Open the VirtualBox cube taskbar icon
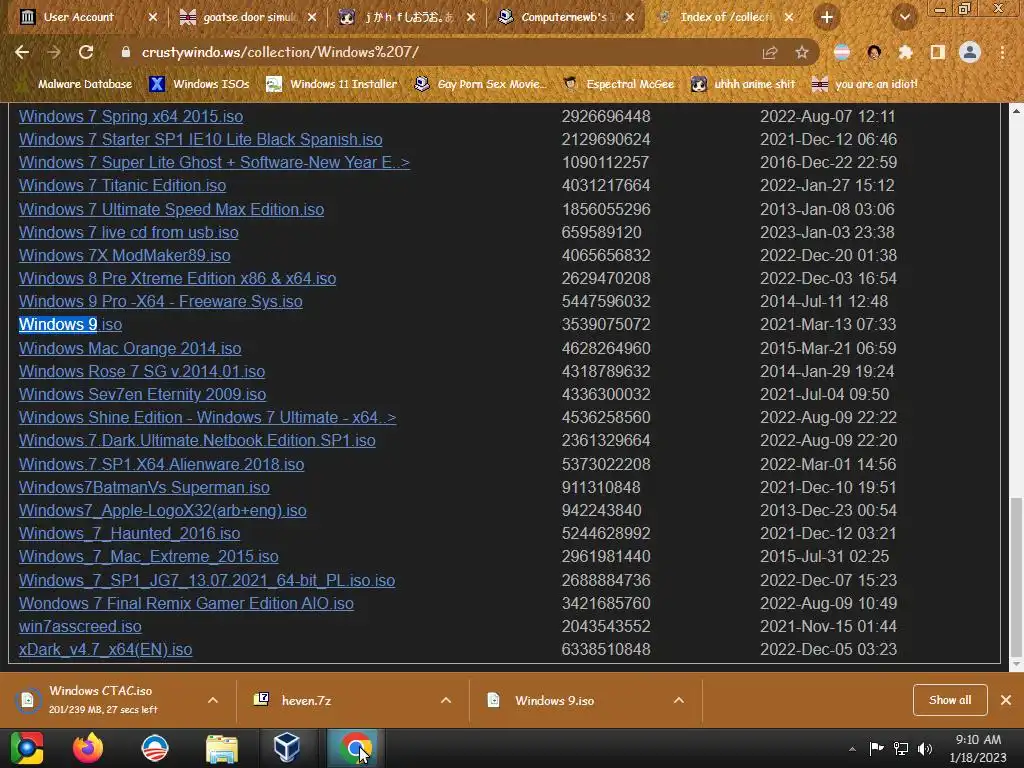 [x=287, y=748]
